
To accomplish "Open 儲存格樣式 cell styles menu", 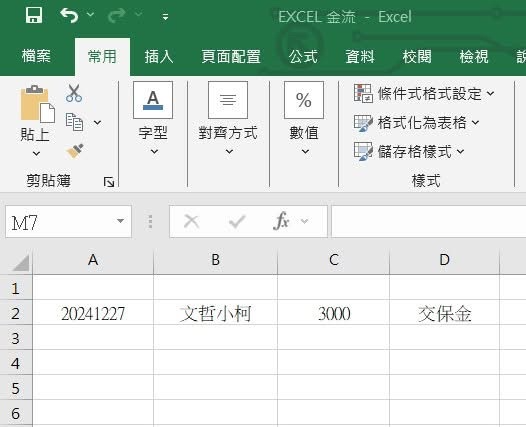I will coord(410,152).
